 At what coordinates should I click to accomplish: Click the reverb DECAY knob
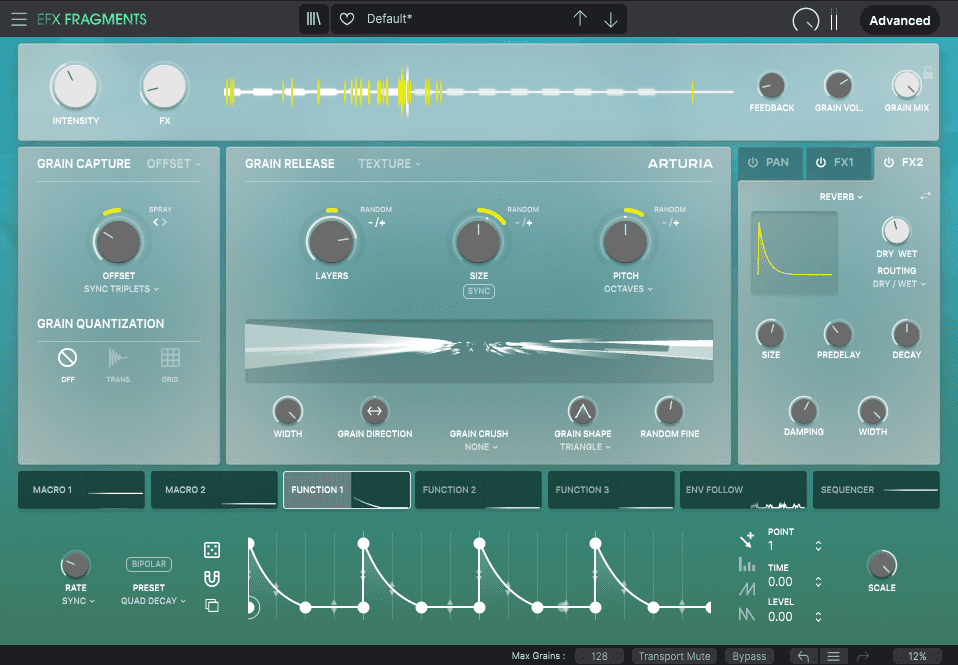(906, 334)
